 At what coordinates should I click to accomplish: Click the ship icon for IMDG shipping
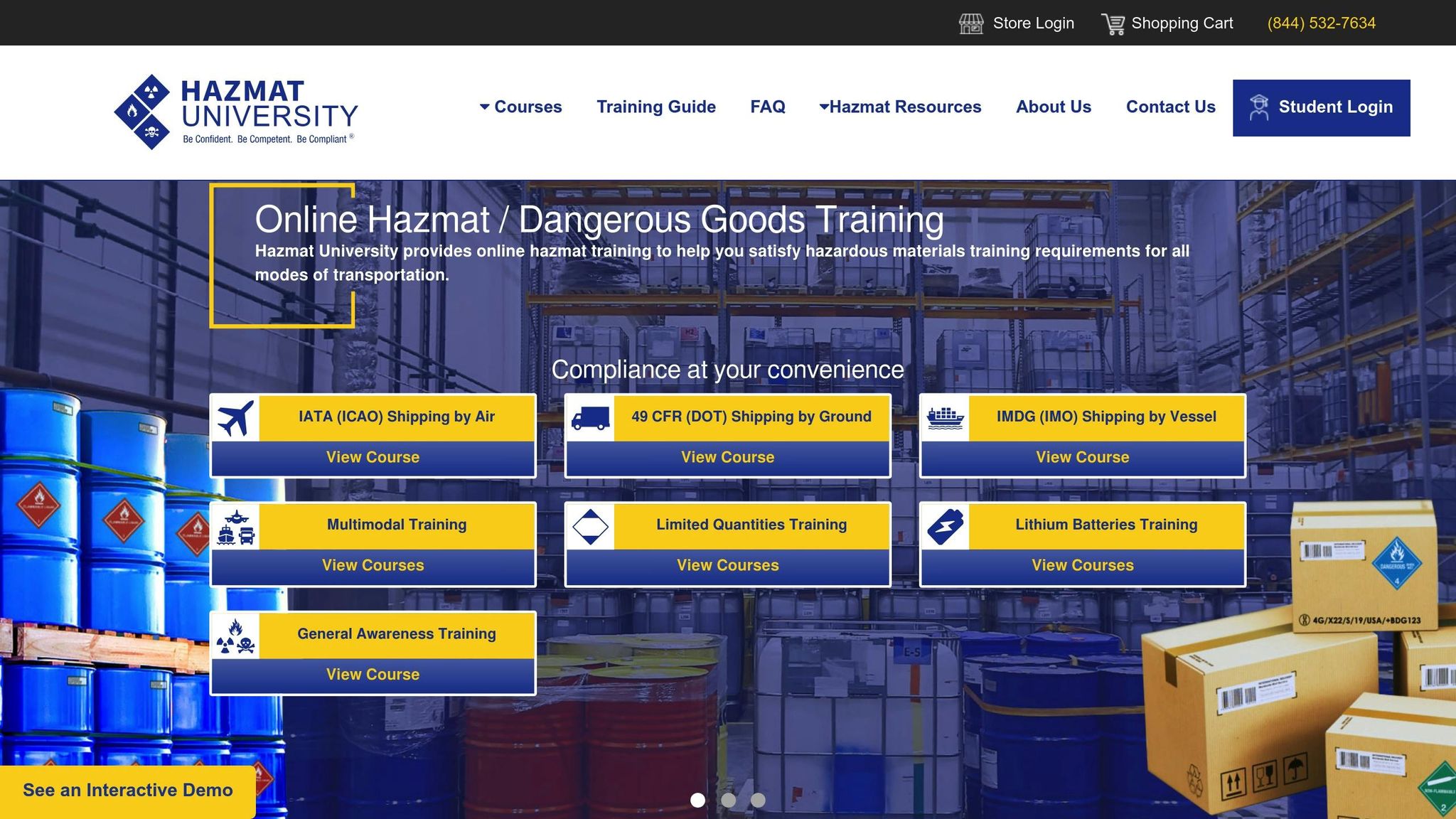[x=945, y=418]
